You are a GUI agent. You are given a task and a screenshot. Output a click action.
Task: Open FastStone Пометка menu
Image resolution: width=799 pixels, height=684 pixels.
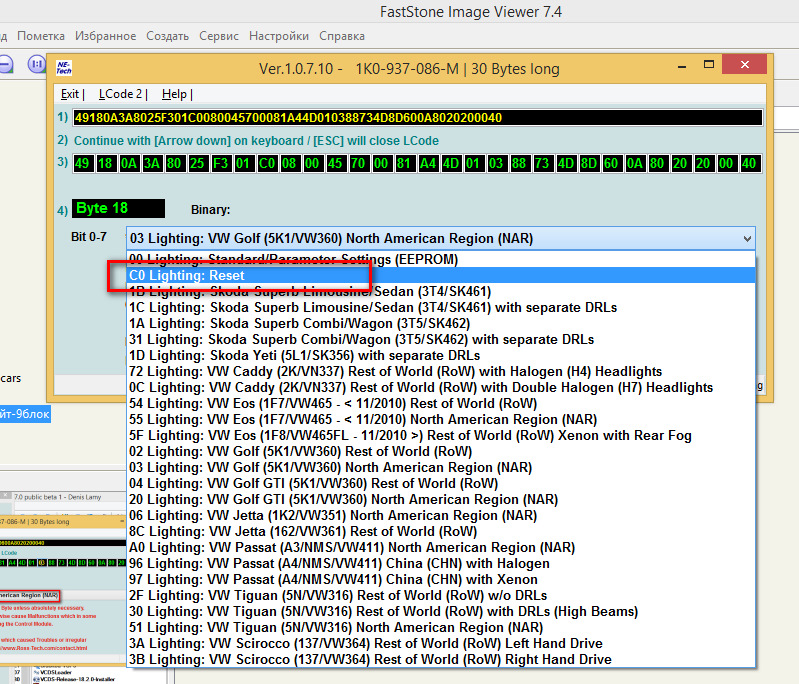click(41, 36)
